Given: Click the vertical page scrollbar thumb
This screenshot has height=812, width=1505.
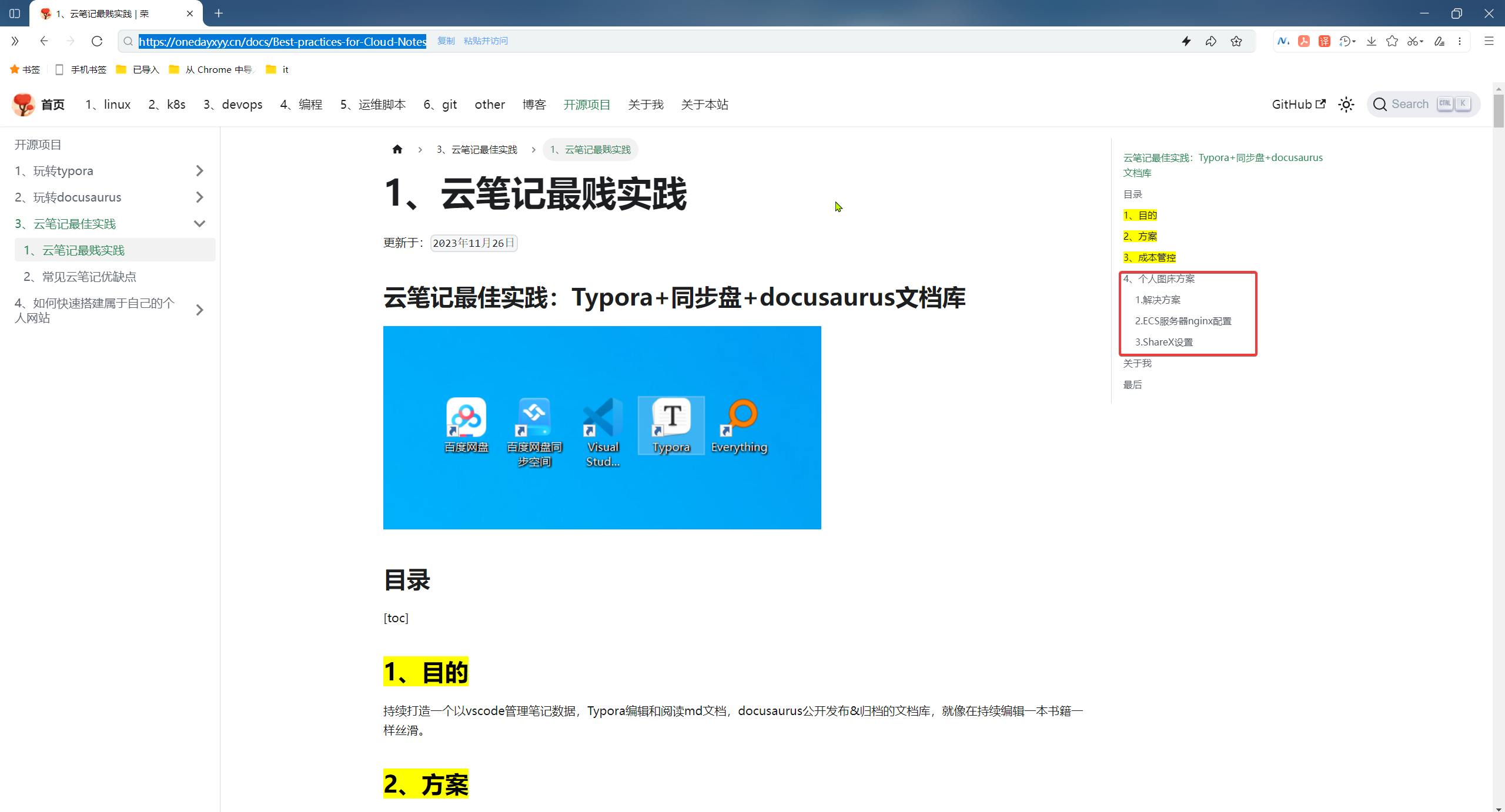Looking at the screenshot, I should click(1499, 110).
